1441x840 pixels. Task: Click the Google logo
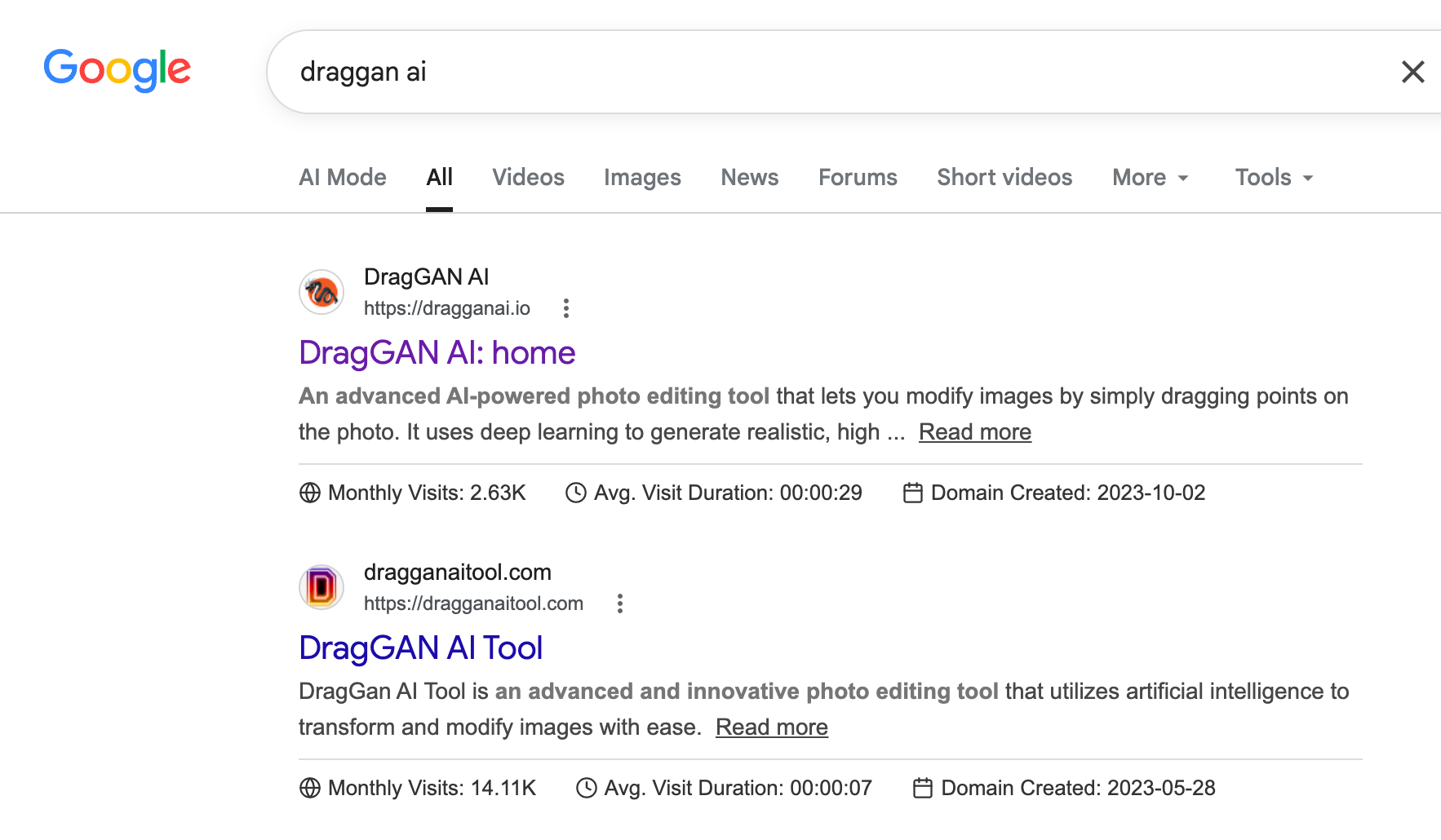click(117, 70)
